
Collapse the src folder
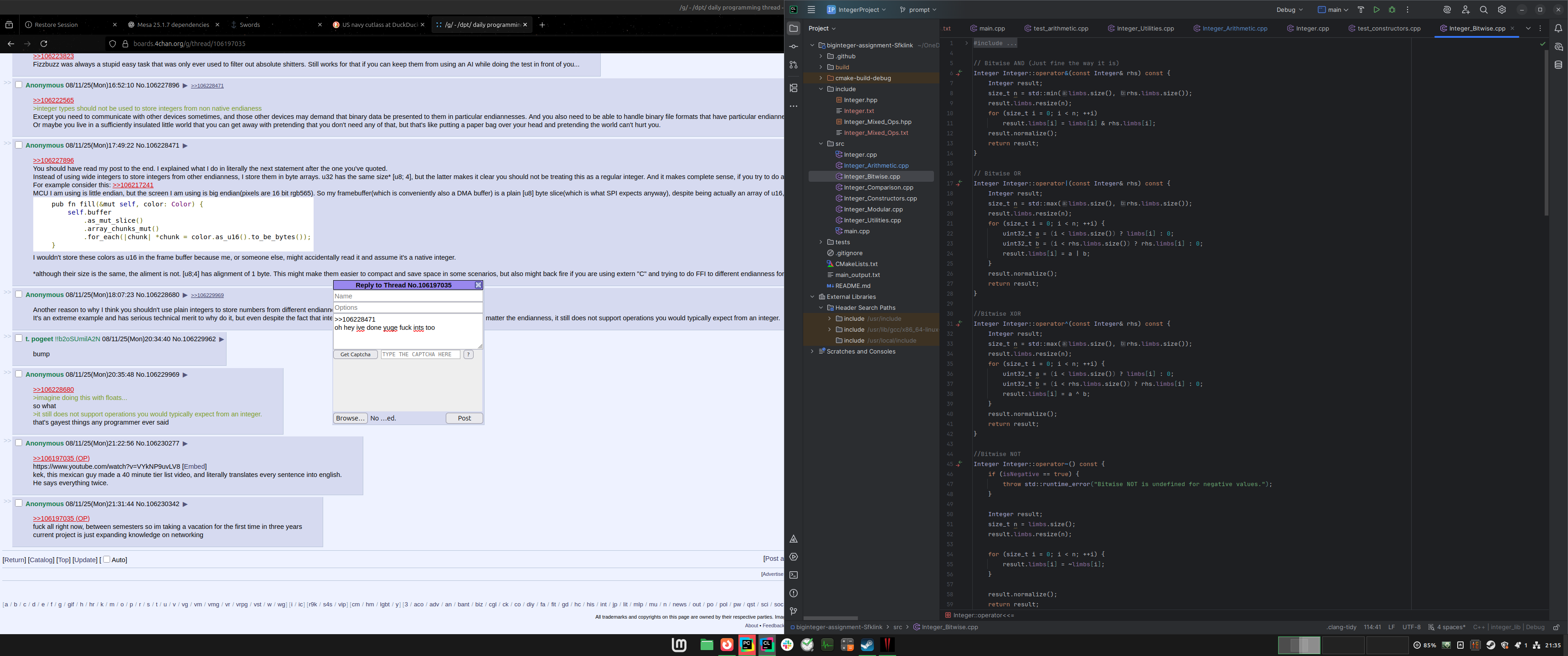click(x=820, y=143)
